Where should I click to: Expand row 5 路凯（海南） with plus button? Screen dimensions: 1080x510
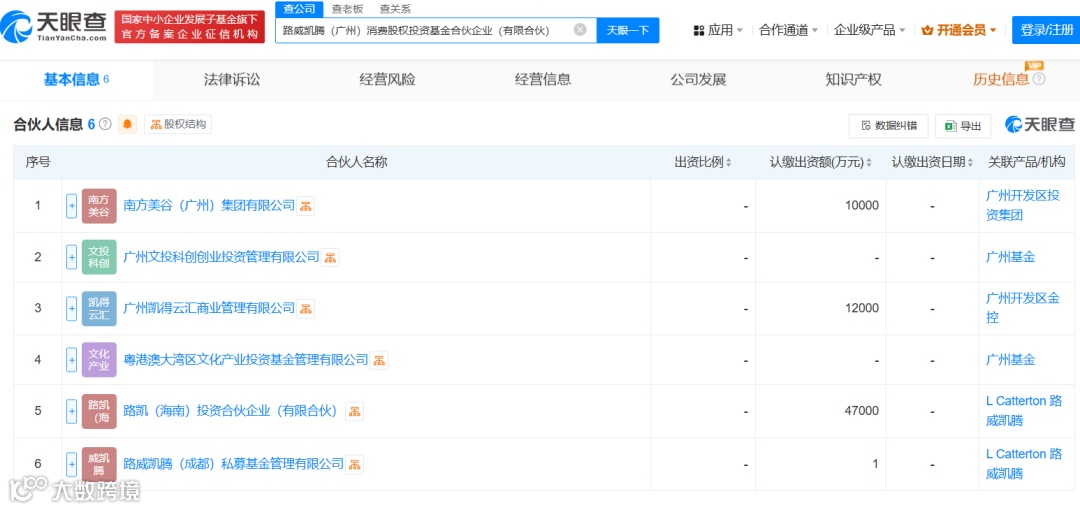(x=72, y=411)
